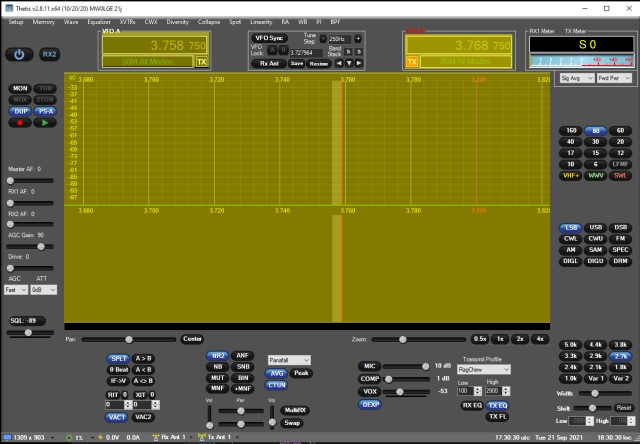Toggle VAC1 virtual audio cable

pos(117,417)
